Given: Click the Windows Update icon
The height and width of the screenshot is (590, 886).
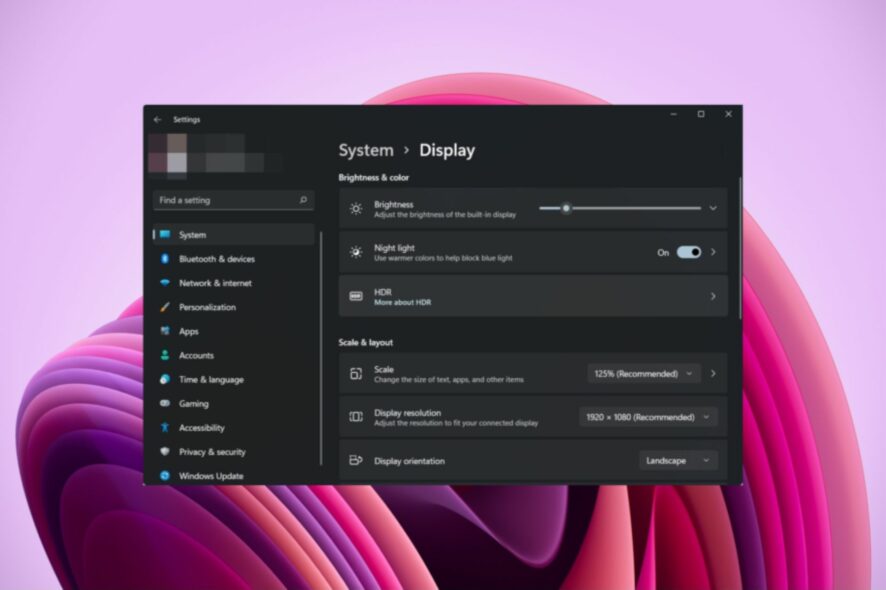Looking at the screenshot, I should (165, 476).
